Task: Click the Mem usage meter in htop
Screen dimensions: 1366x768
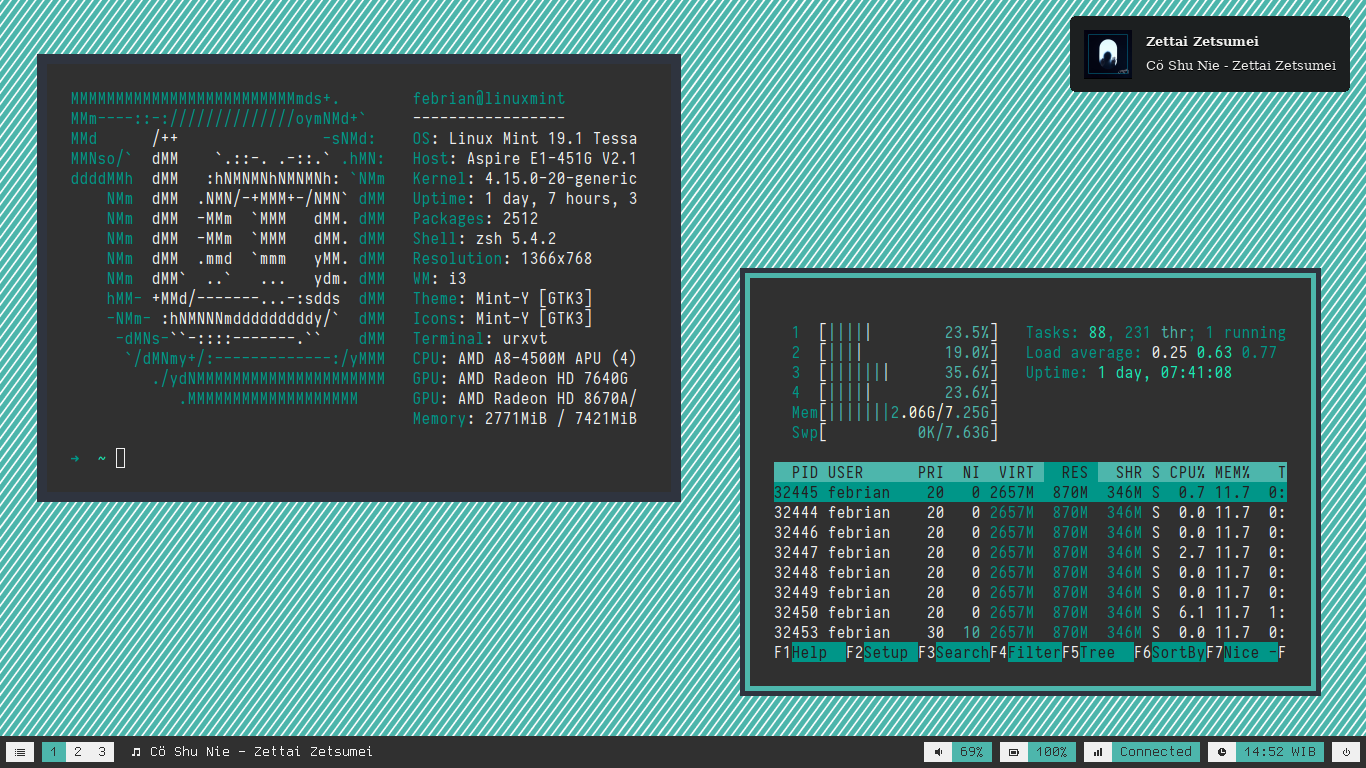Action: tap(895, 412)
